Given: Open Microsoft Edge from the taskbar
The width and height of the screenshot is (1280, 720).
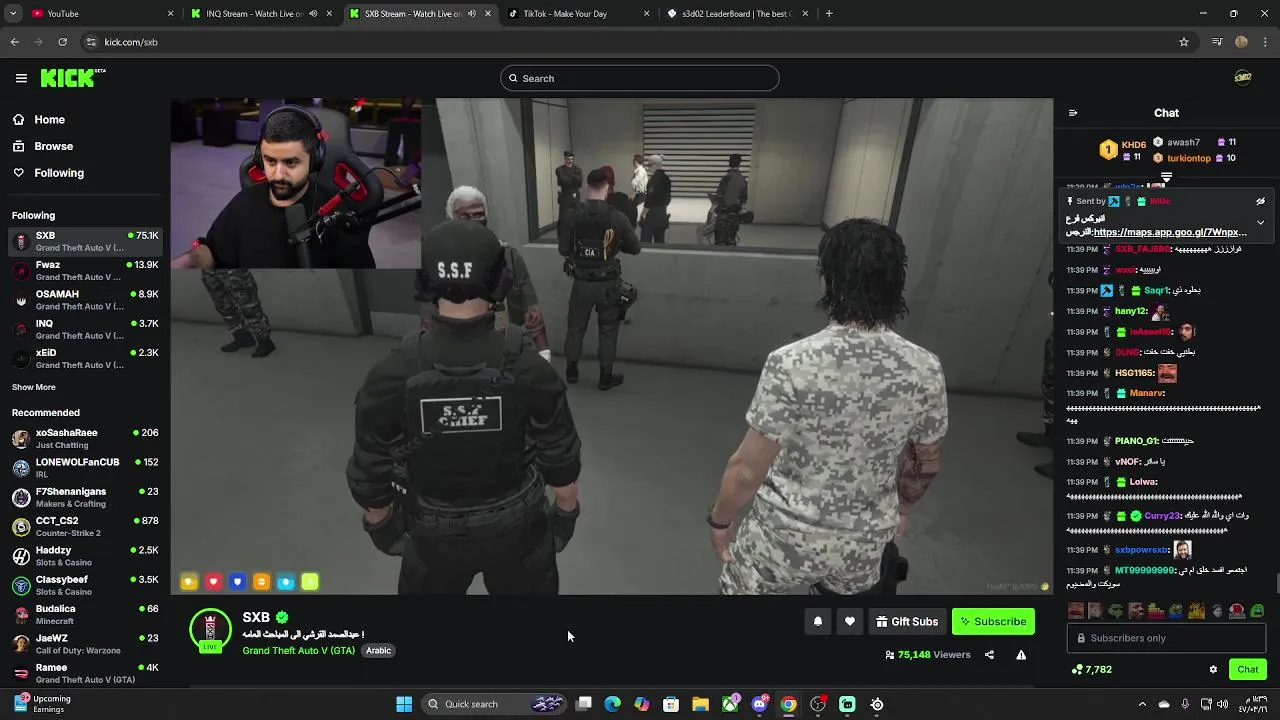Looking at the screenshot, I should [x=613, y=704].
